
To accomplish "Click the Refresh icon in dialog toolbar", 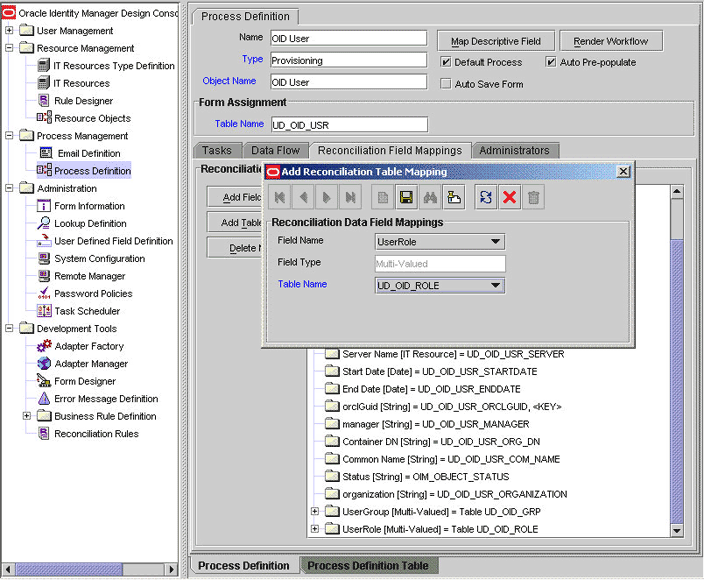I will tap(486, 197).
